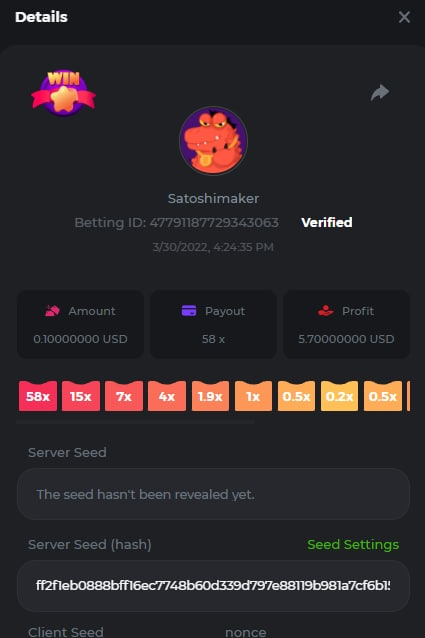Select the 58x multiplier chip
The image size is (425, 638).
(x=38, y=396)
